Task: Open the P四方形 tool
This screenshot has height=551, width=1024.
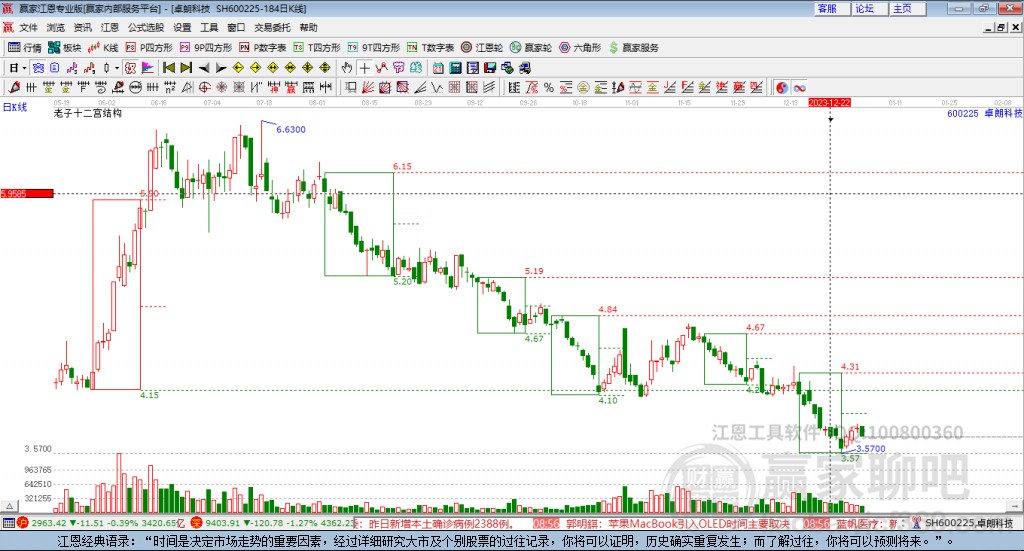Action: click(x=149, y=48)
